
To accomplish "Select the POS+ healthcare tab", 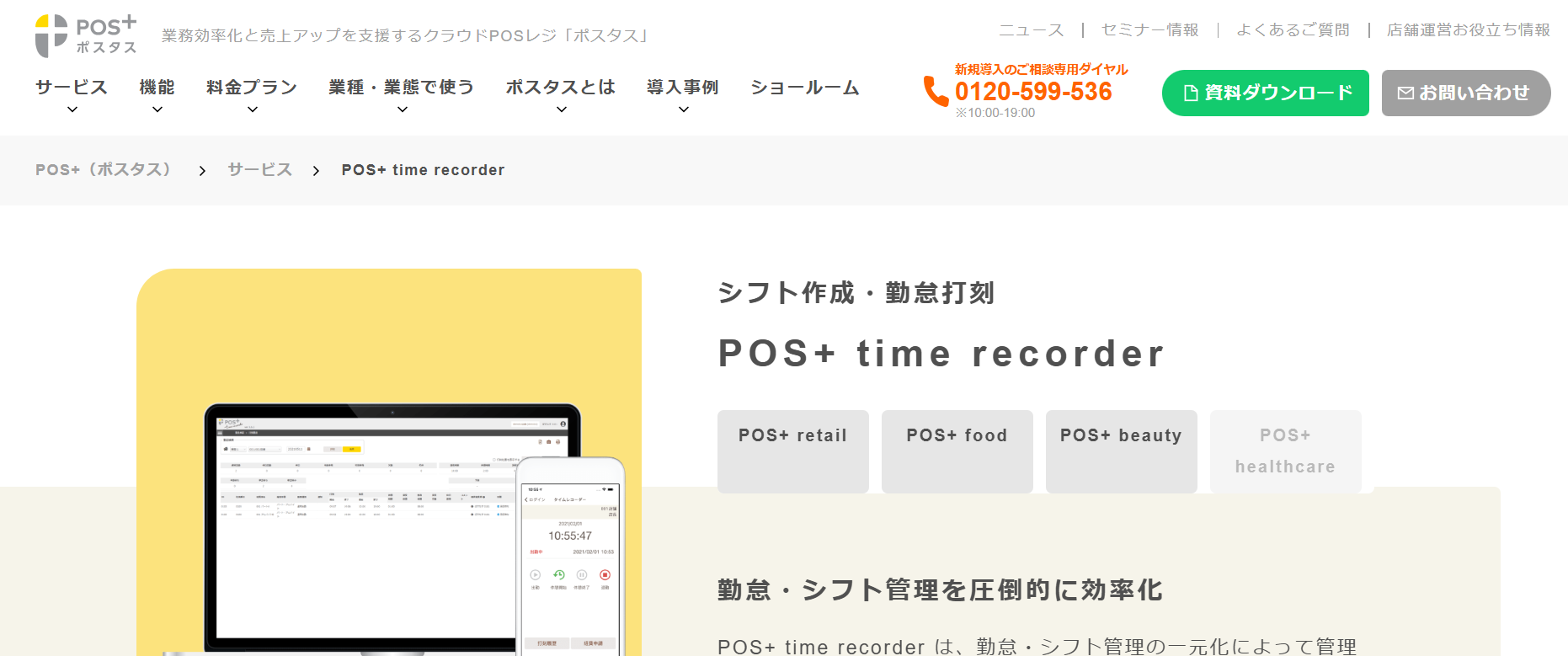I will [1286, 451].
